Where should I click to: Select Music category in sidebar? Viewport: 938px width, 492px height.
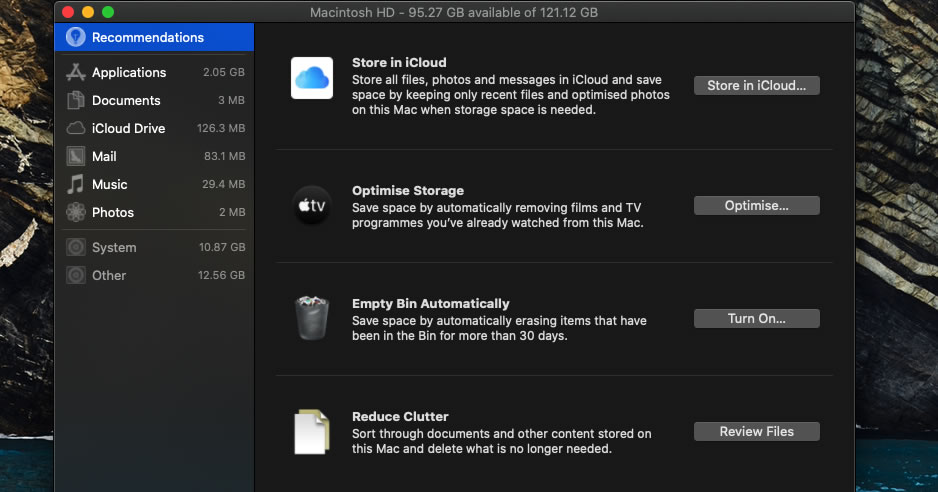(x=156, y=184)
